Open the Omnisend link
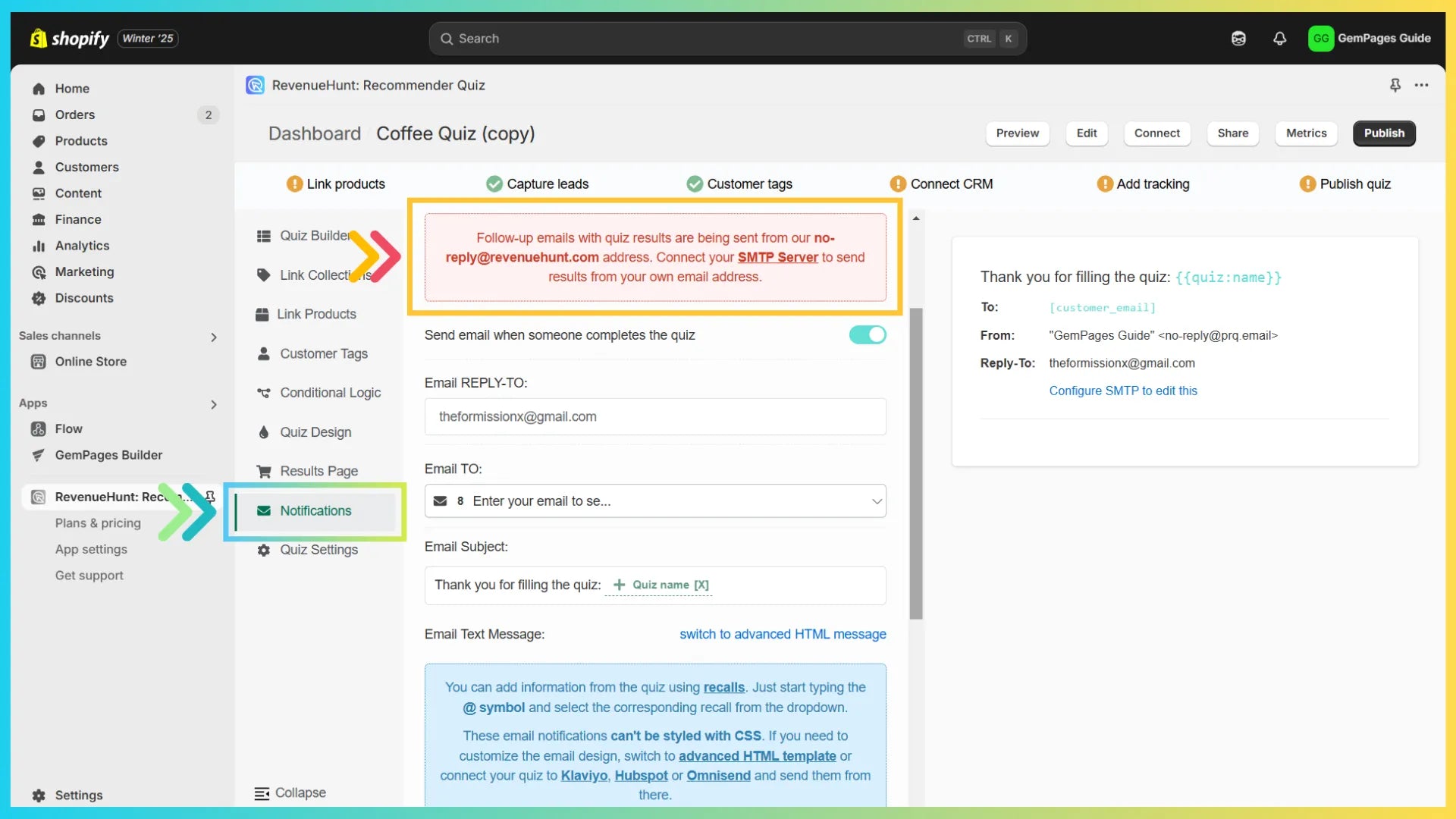 pyautogui.click(x=718, y=776)
